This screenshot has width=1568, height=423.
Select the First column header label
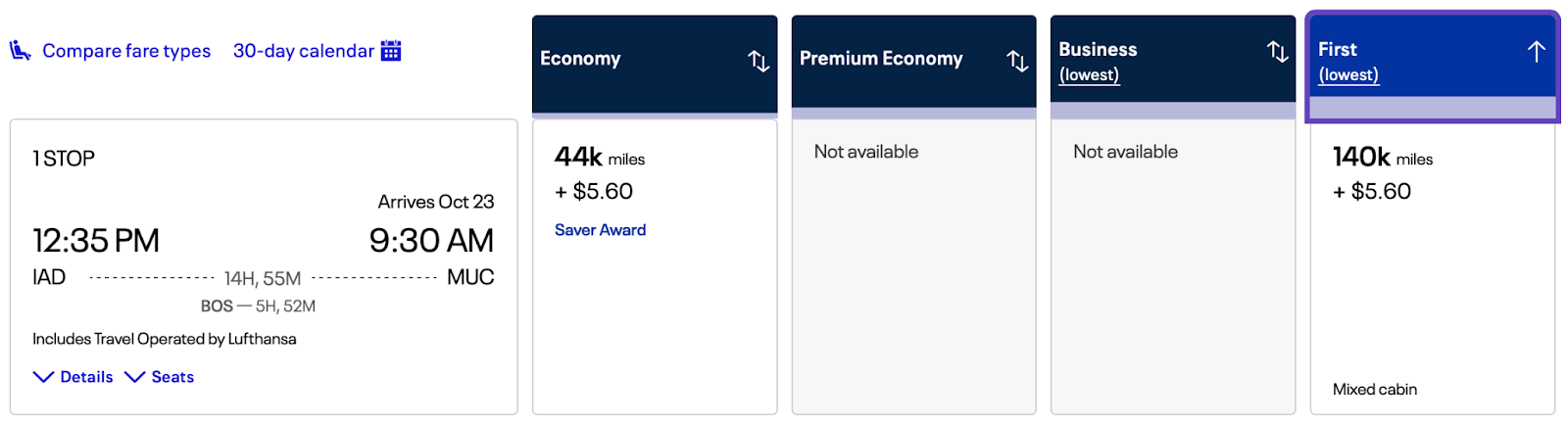[1337, 49]
